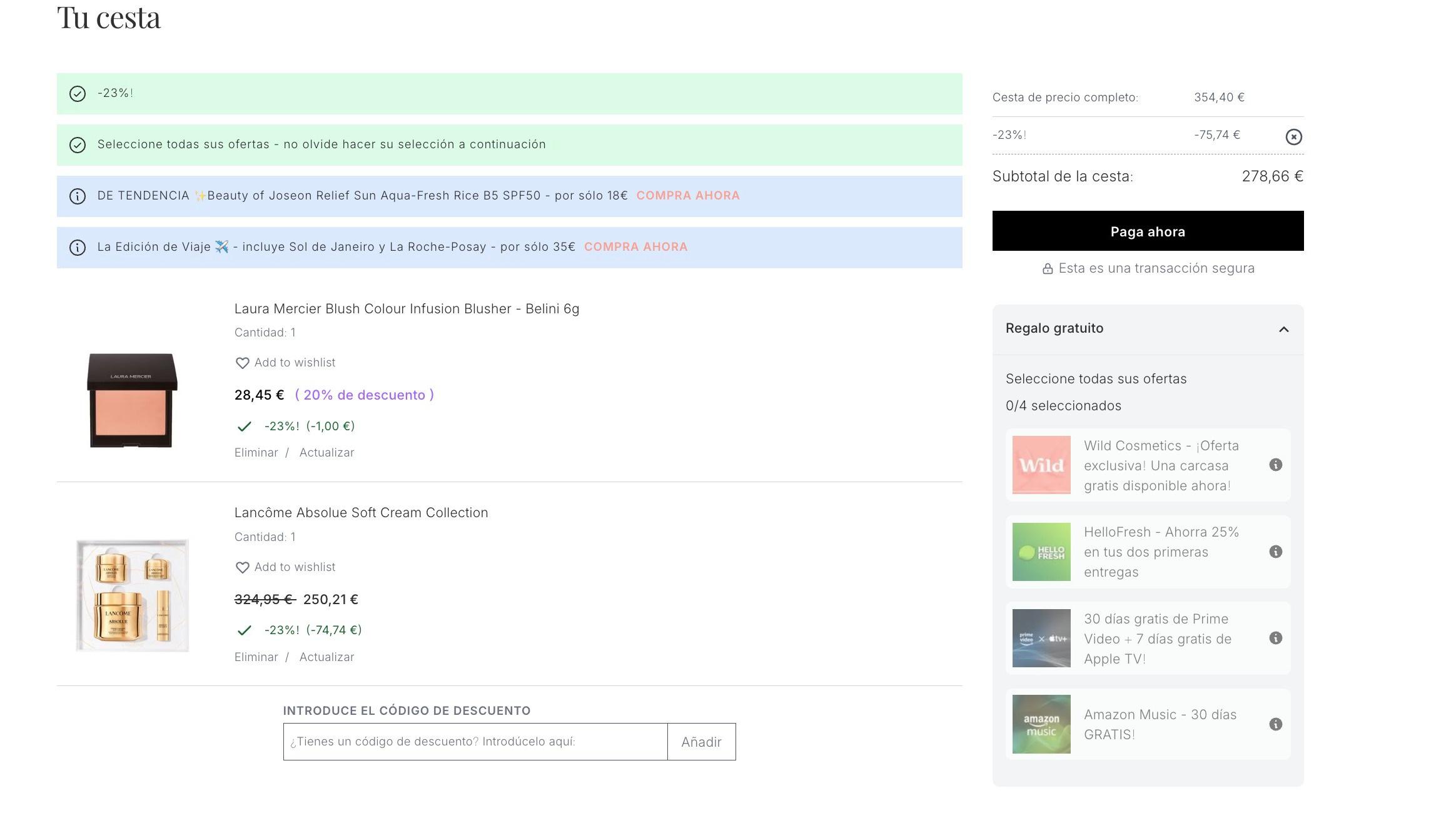Open Laura Mercier Blush Colour Infusion title
Image resolution: width=1456 pixels, height=813 pixels.
[407, 308]
